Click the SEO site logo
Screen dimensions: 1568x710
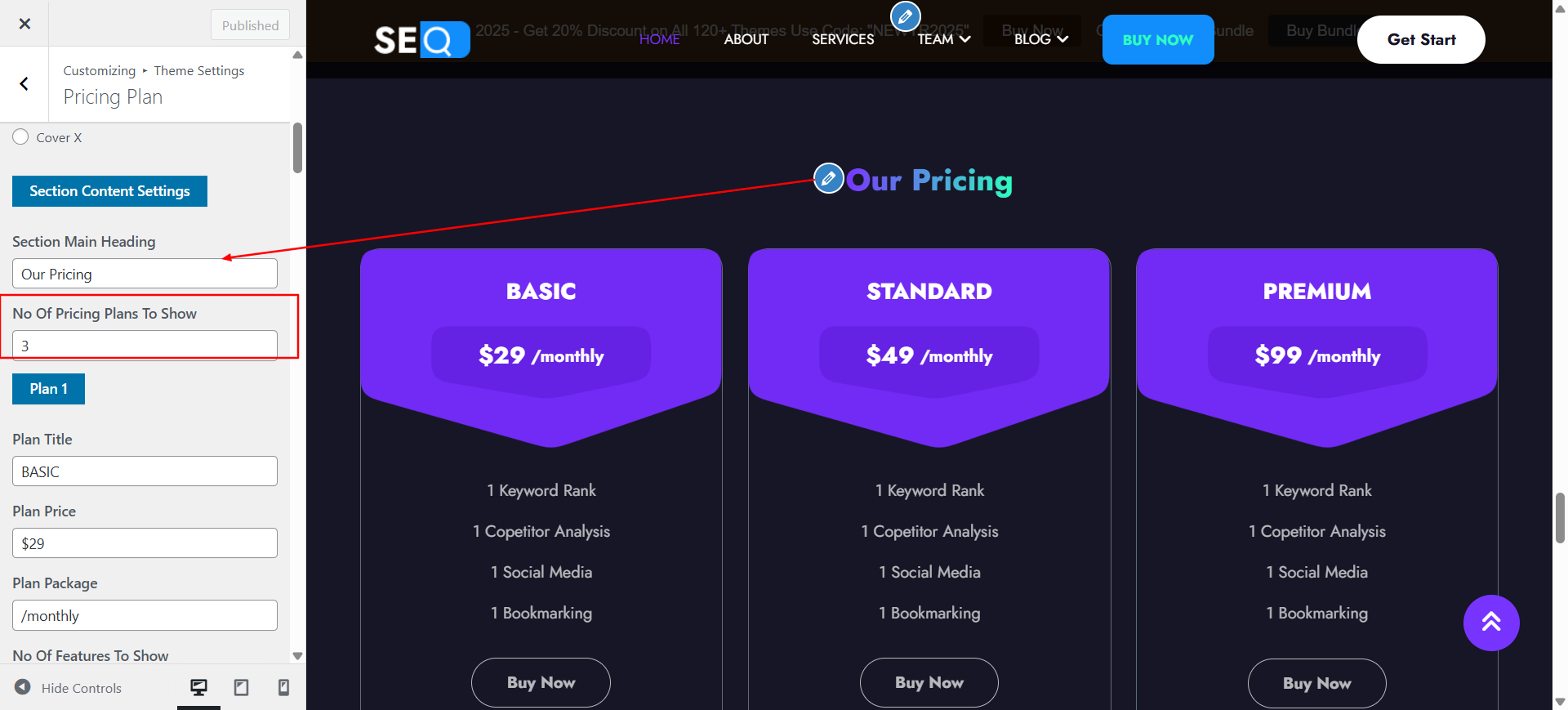point(422,39)
